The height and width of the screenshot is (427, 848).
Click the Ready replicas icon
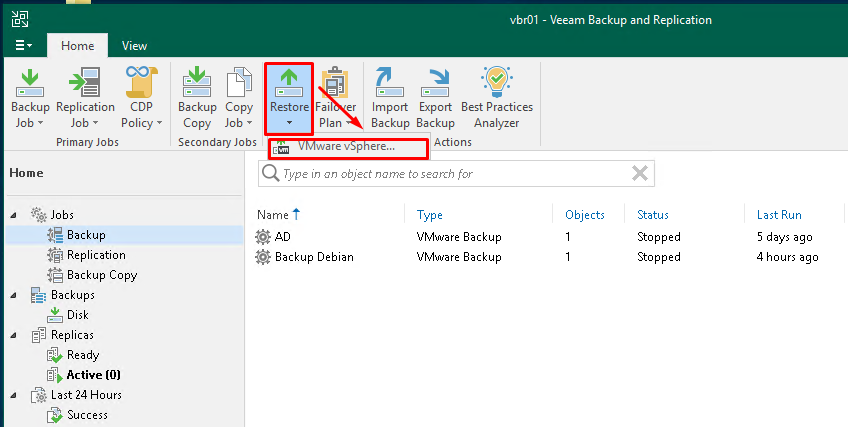tap(55, 355)
